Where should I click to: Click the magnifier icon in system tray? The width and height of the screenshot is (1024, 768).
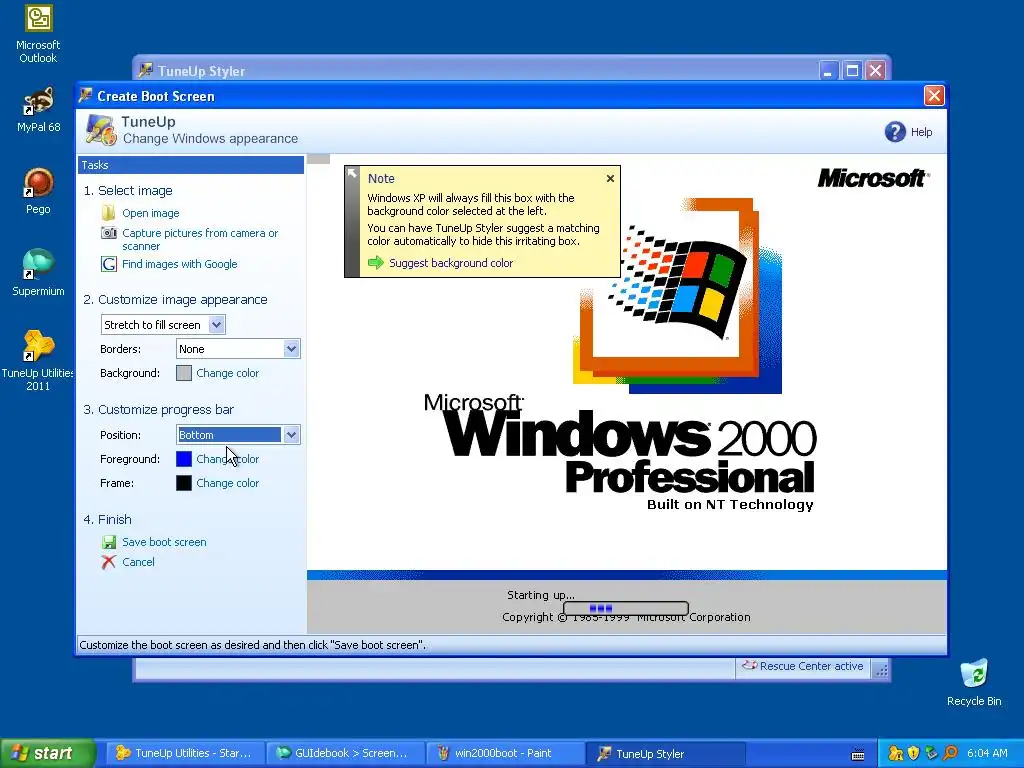click(x=950, y=753)
